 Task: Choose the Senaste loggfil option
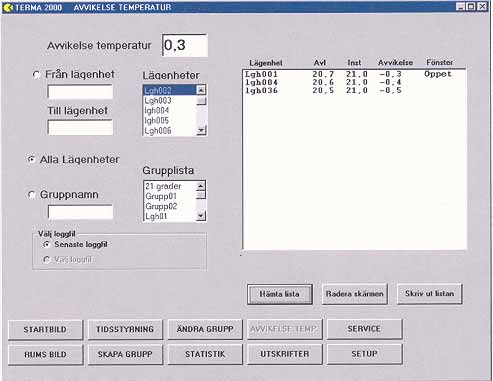pos(46,244)
